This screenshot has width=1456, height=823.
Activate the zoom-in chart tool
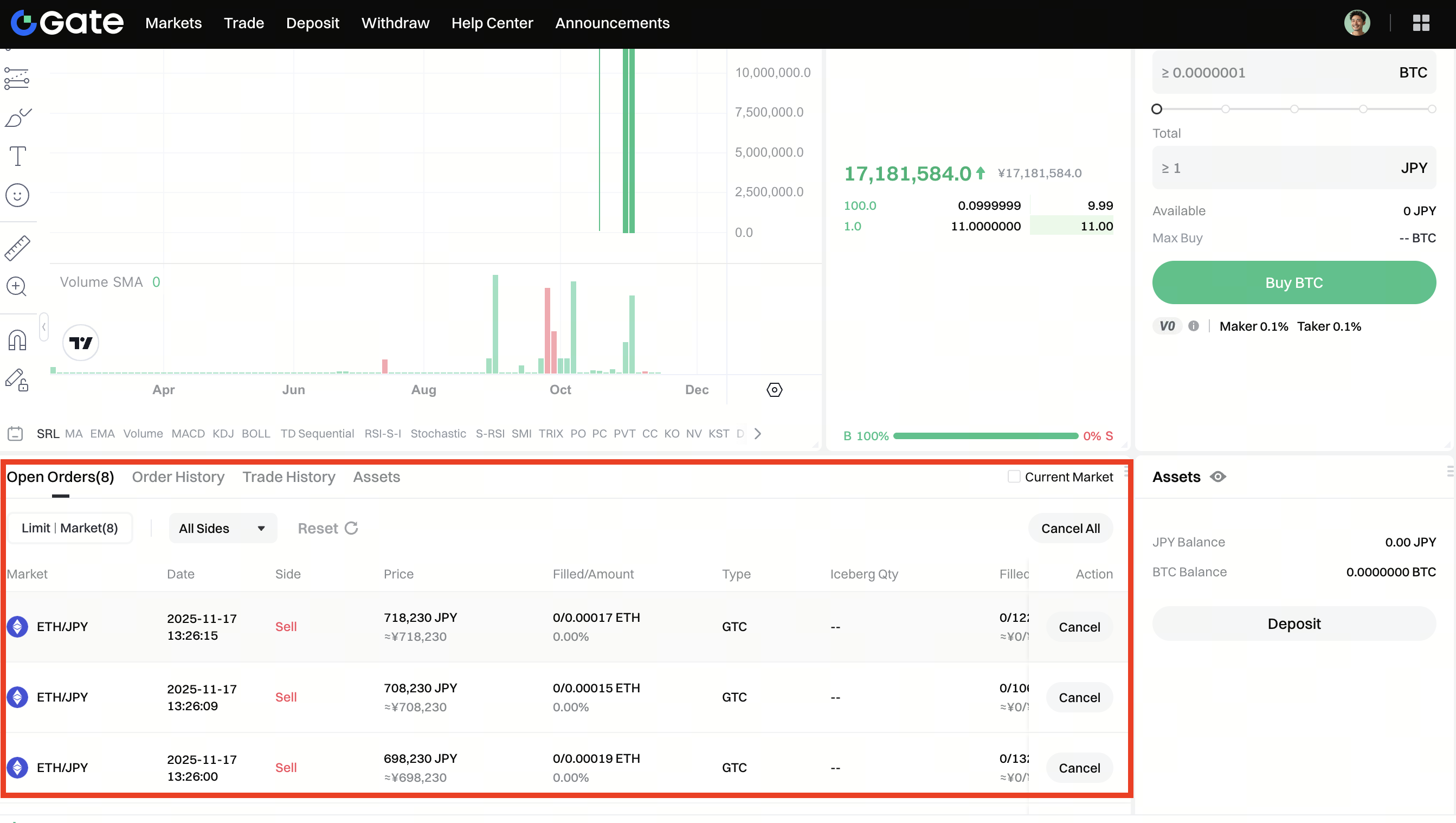[x=16, y=287]
